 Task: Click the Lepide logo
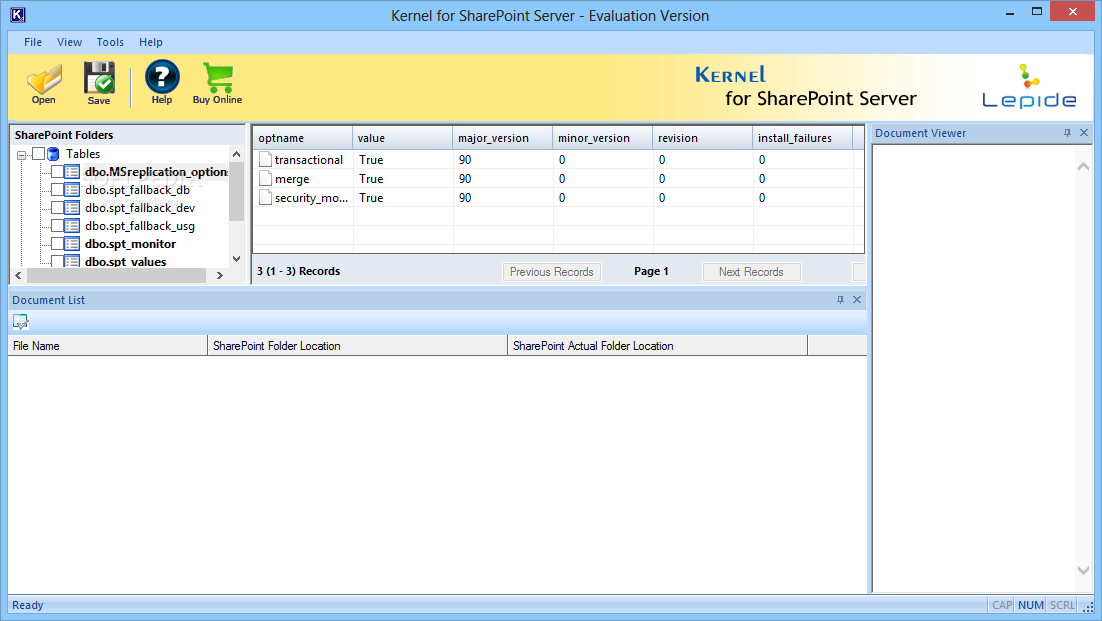[x=1029, y=86]
